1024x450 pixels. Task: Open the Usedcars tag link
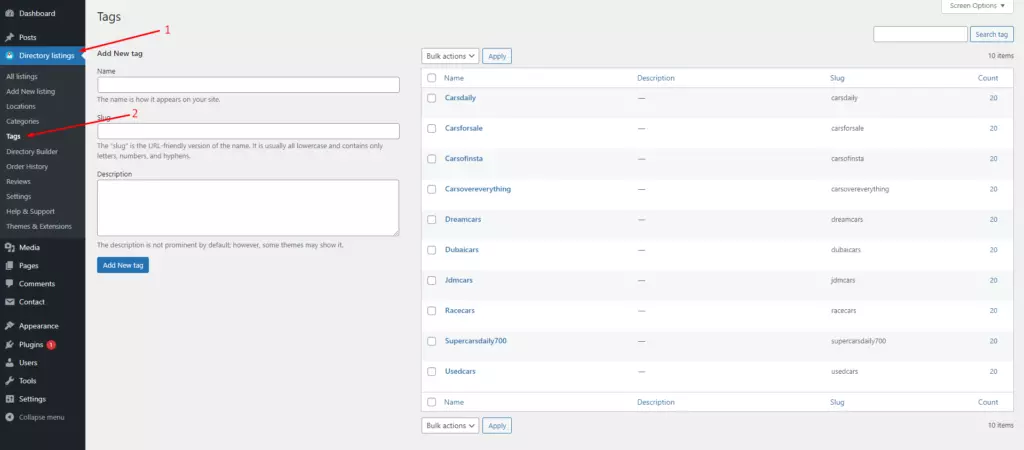click(x=460, y=372)
